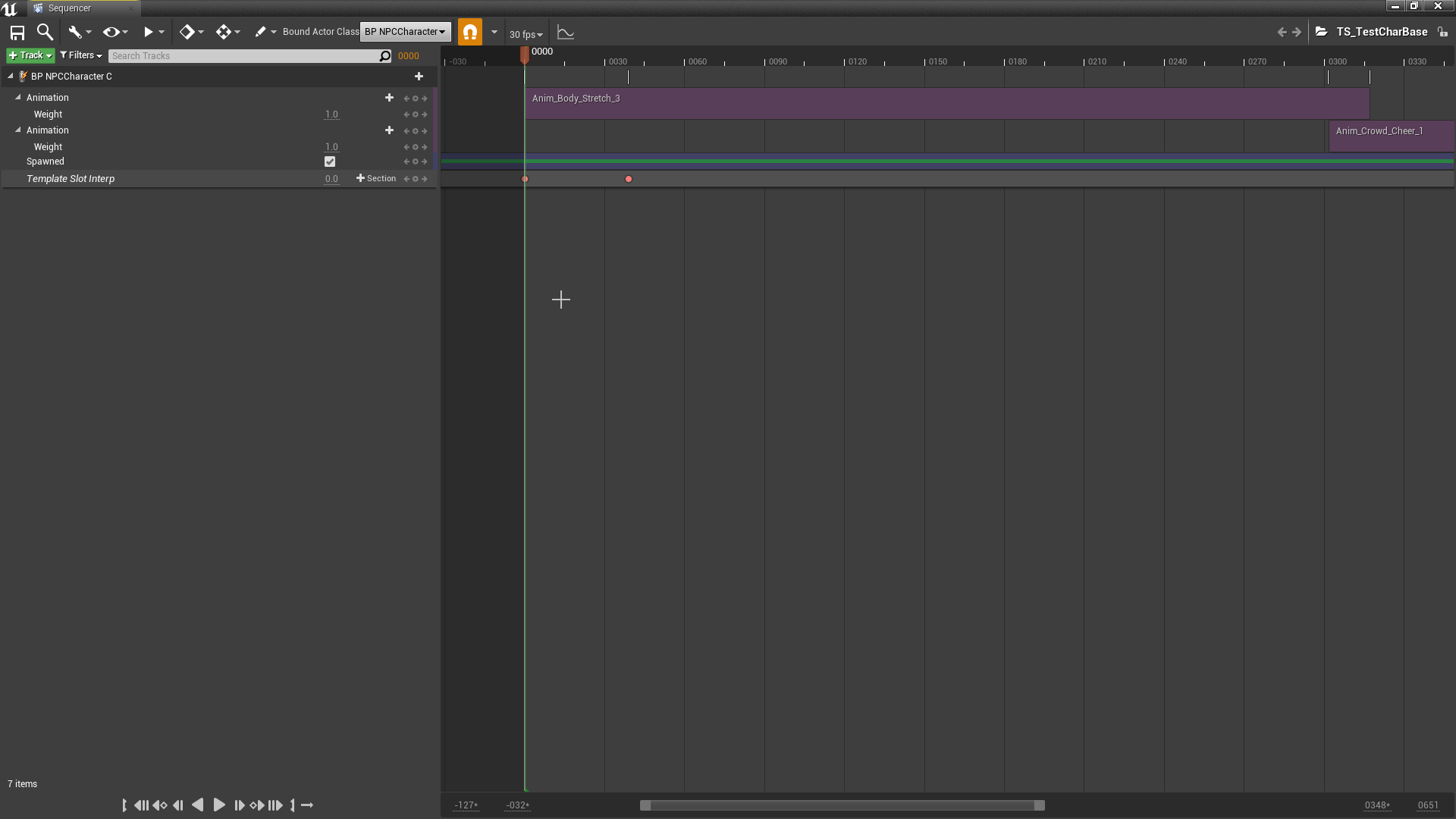Open auto-key options icon
Image resolution: width=1456 pixels, height=819 pixels.
tap(224, 32)
